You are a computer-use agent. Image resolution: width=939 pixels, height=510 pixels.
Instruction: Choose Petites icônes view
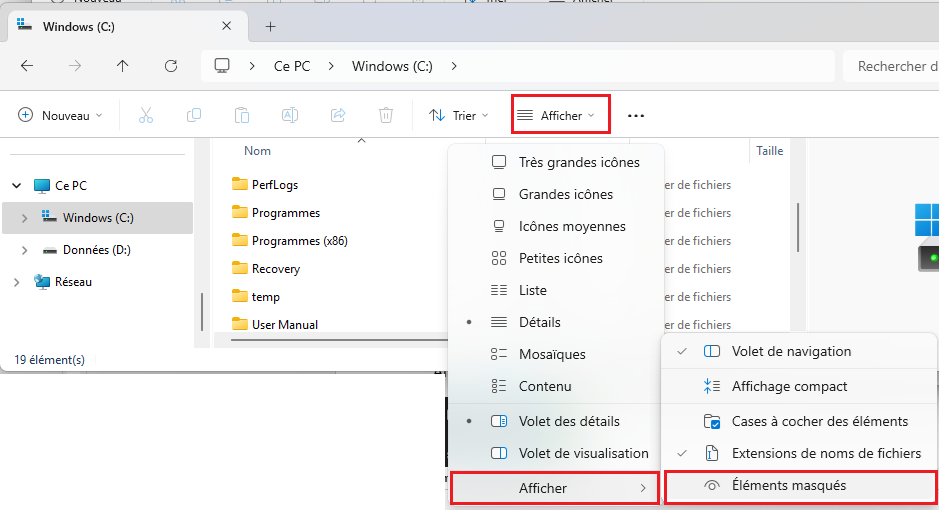(x=556, y=259)
